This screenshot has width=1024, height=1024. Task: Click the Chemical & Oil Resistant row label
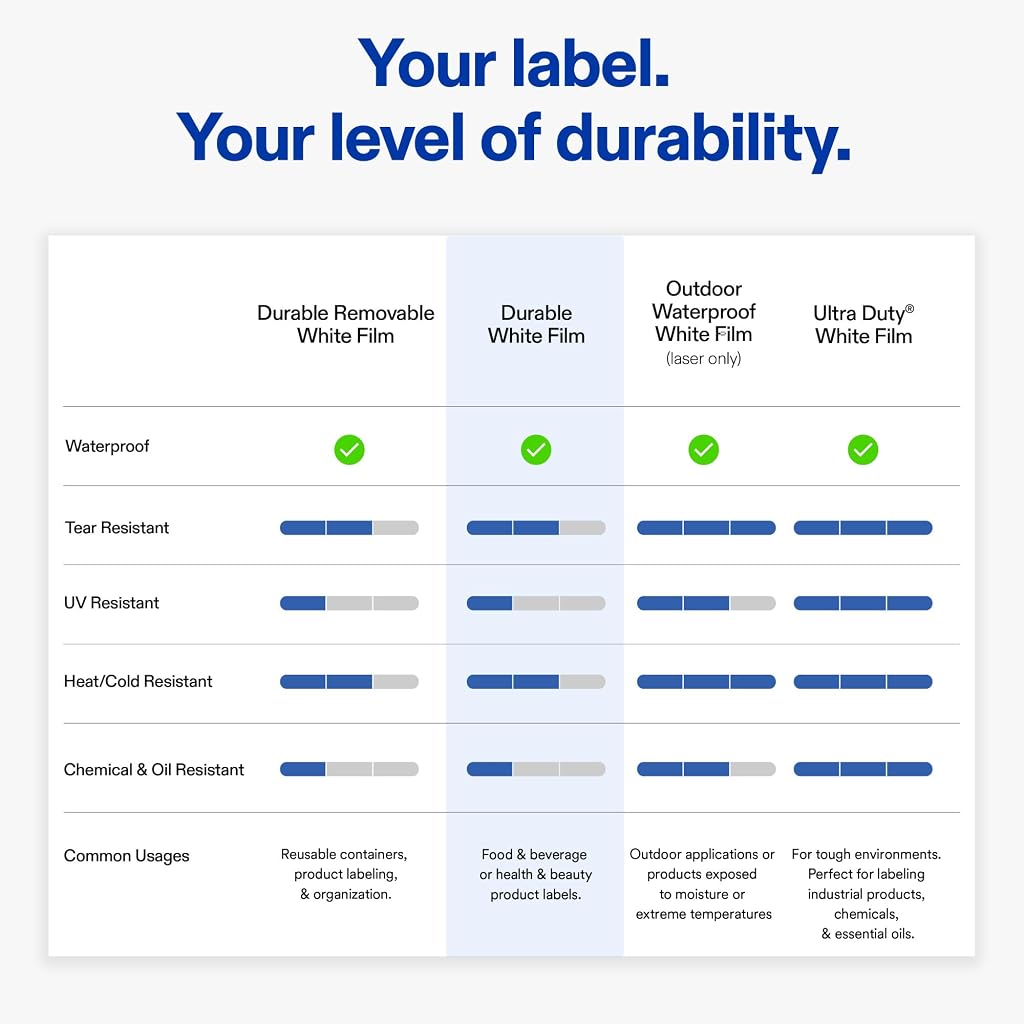[x=154, y=770]
